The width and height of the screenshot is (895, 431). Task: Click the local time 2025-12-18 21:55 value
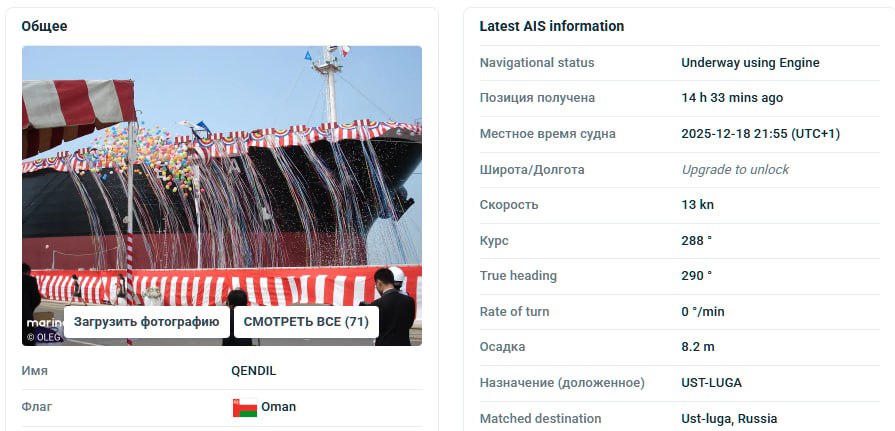tap(760, 134)
